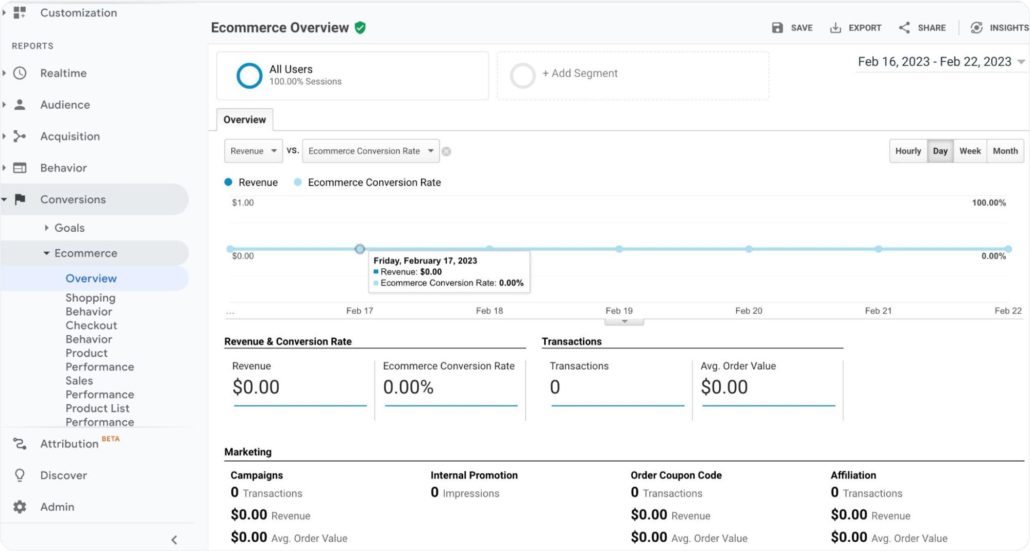Viewport: 1030px width, 551px height.
Task: Expand the chart handle arrow below graph
Action: tap(624, 322)
